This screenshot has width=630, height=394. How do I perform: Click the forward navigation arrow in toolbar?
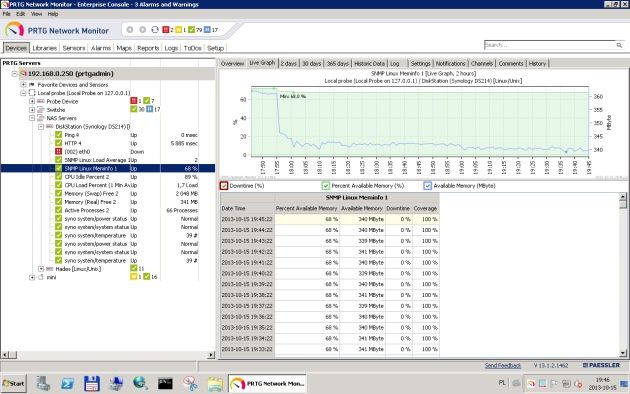[x=143, y=30]
